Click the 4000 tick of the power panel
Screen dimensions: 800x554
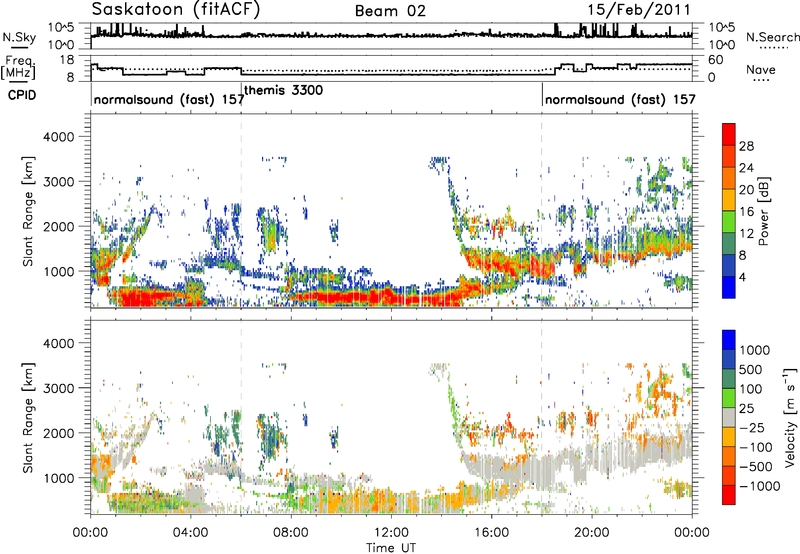pyautogui.click(x=58, y=137)
